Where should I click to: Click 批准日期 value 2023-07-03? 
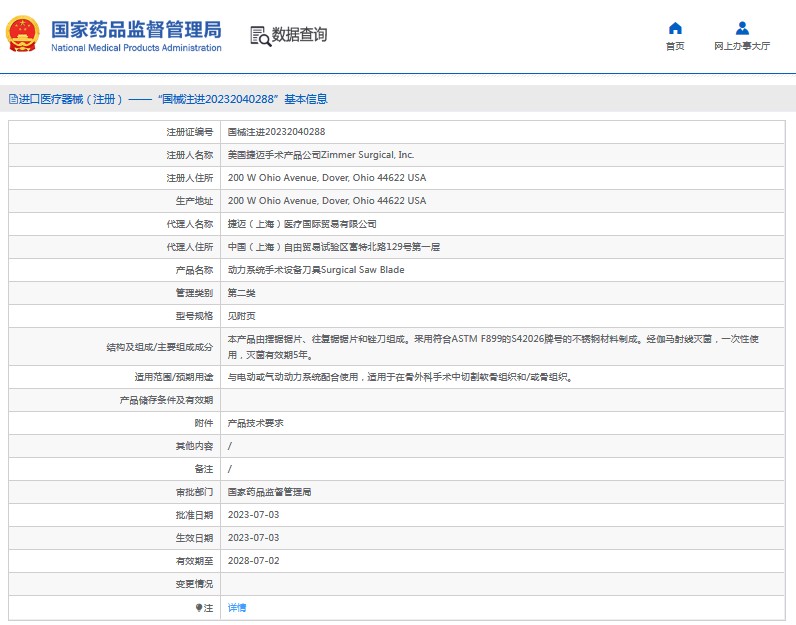253,515
